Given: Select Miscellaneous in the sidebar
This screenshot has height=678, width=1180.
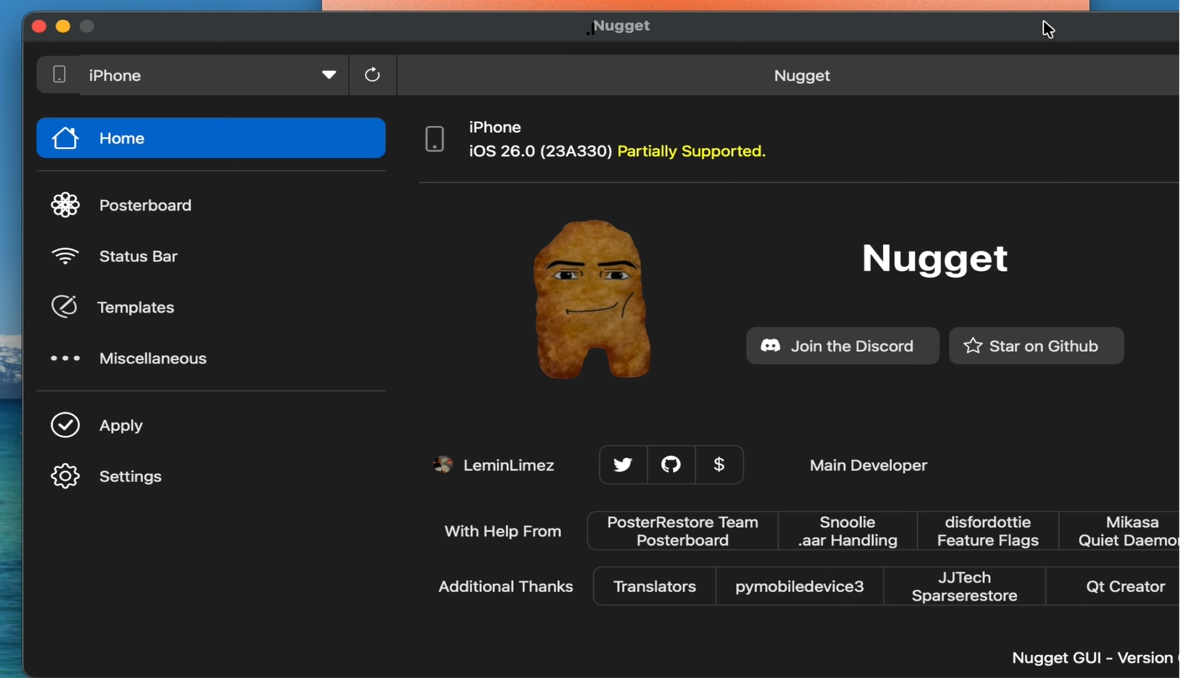Looking at the screenshot, I should point(211,358).
